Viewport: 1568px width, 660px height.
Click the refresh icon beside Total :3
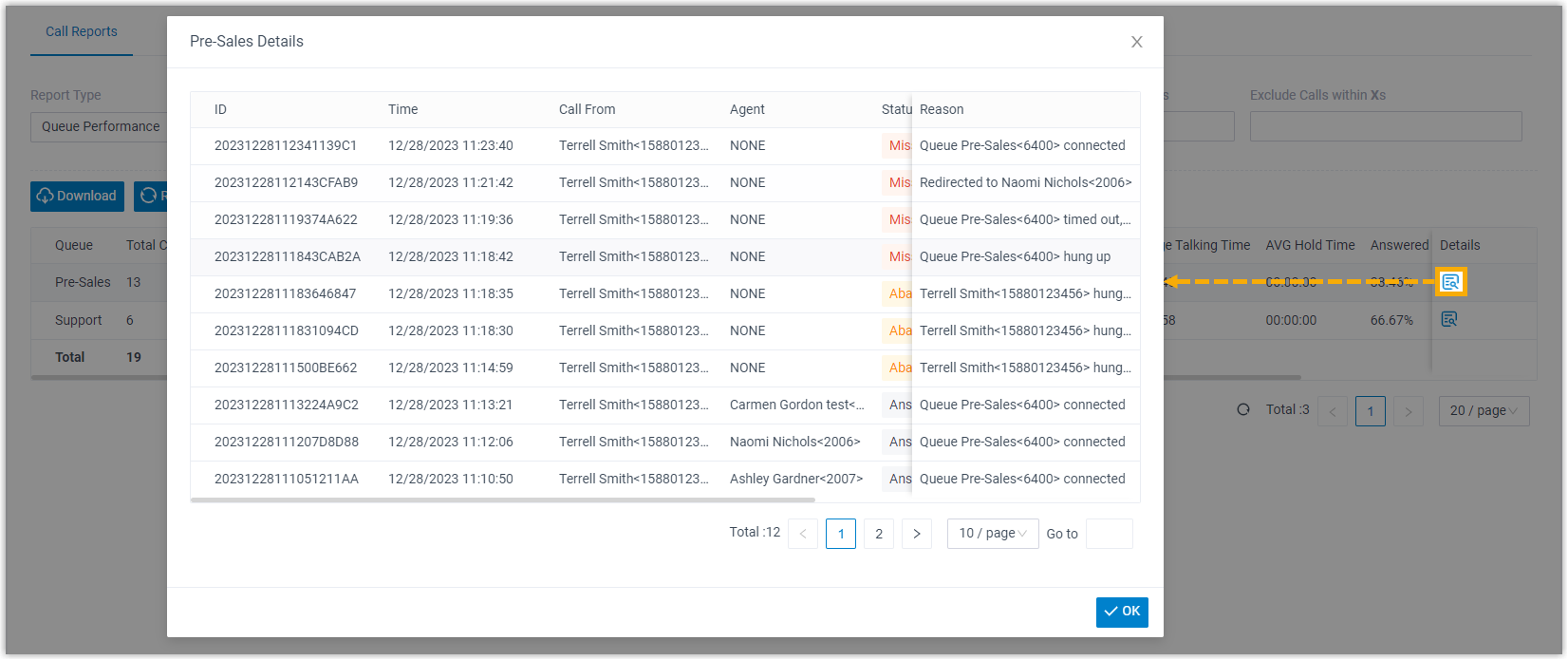[1243, 410]
